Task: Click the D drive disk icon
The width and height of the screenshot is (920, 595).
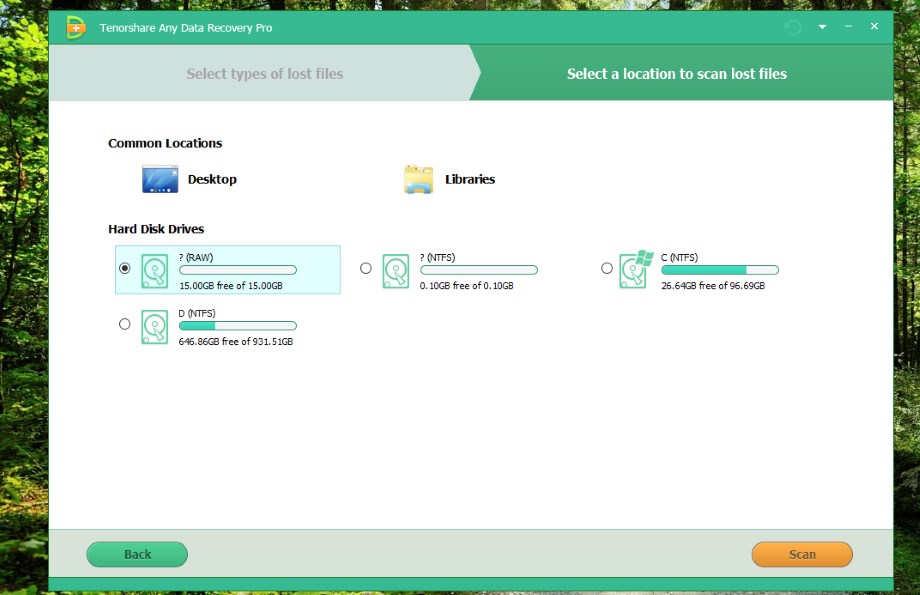Action: click(x=154, y=327)
